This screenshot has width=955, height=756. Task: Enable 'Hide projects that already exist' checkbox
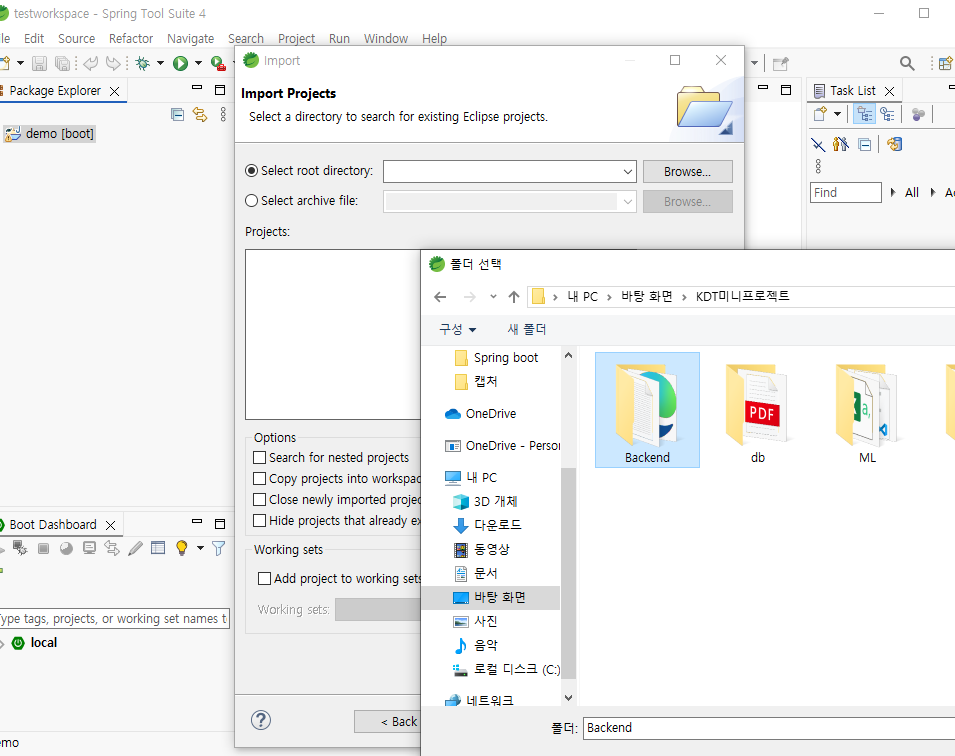(x=259, y=520)
